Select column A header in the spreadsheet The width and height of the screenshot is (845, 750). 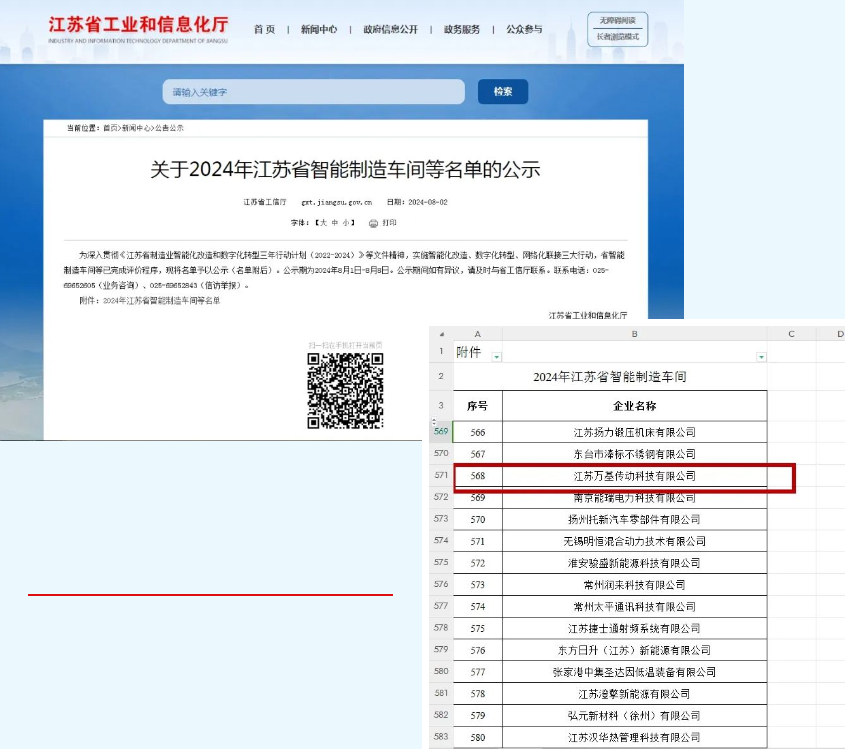477,334
